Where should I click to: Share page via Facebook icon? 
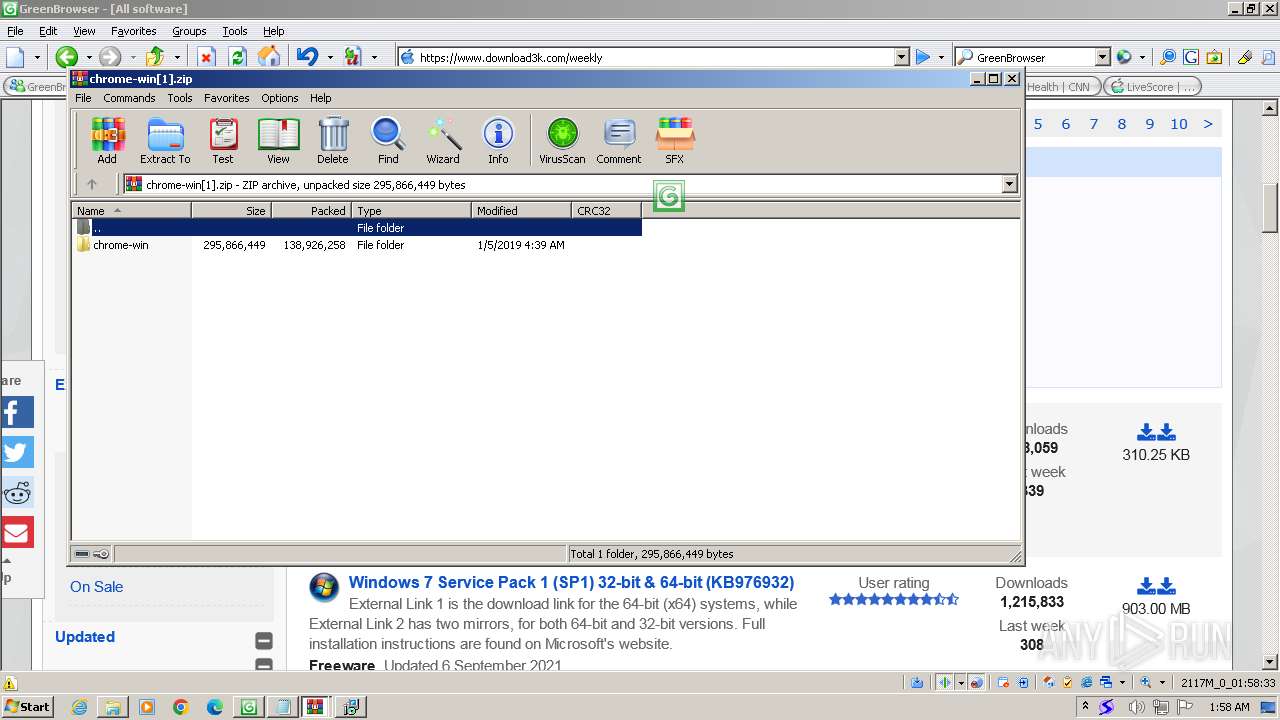pyautogui.click(x=17, y=412)
